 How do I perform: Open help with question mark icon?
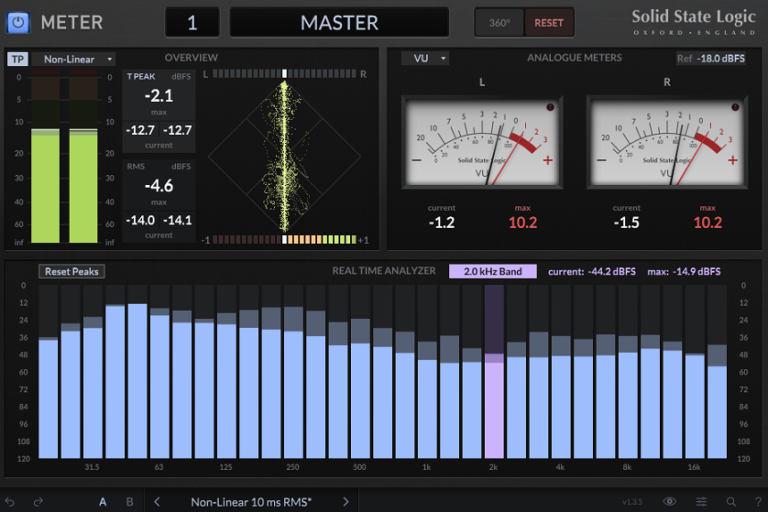[758, 501]
